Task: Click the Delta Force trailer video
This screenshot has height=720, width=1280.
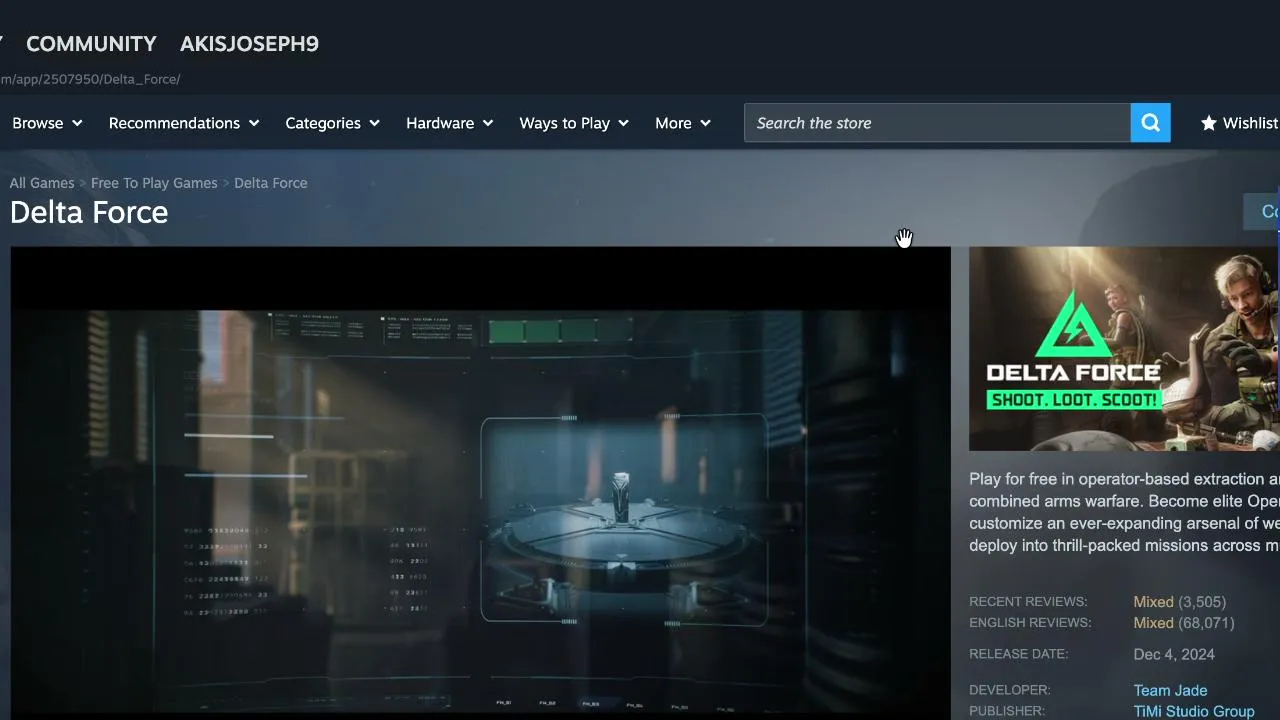Action: (x=480, y=483)
